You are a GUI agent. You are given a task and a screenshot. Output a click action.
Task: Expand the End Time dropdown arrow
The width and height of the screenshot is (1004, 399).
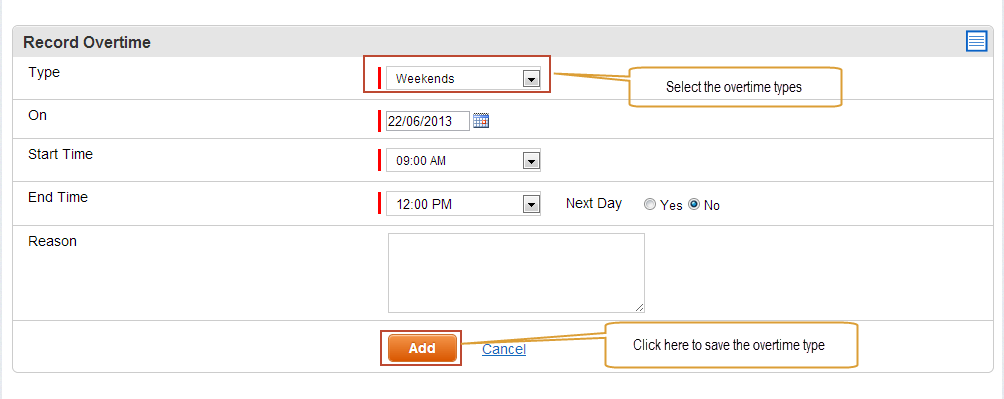tap(530, 205)
